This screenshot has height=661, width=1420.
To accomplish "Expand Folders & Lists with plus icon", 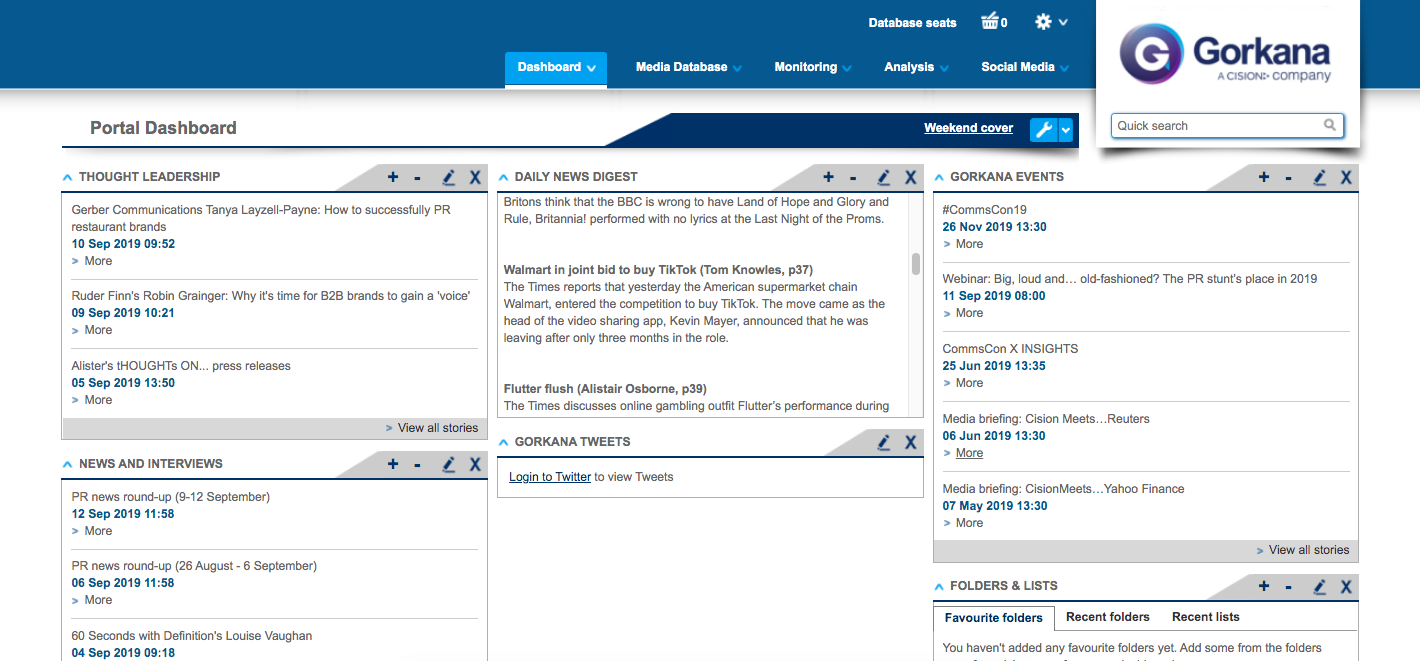I will coord(1264,587).
